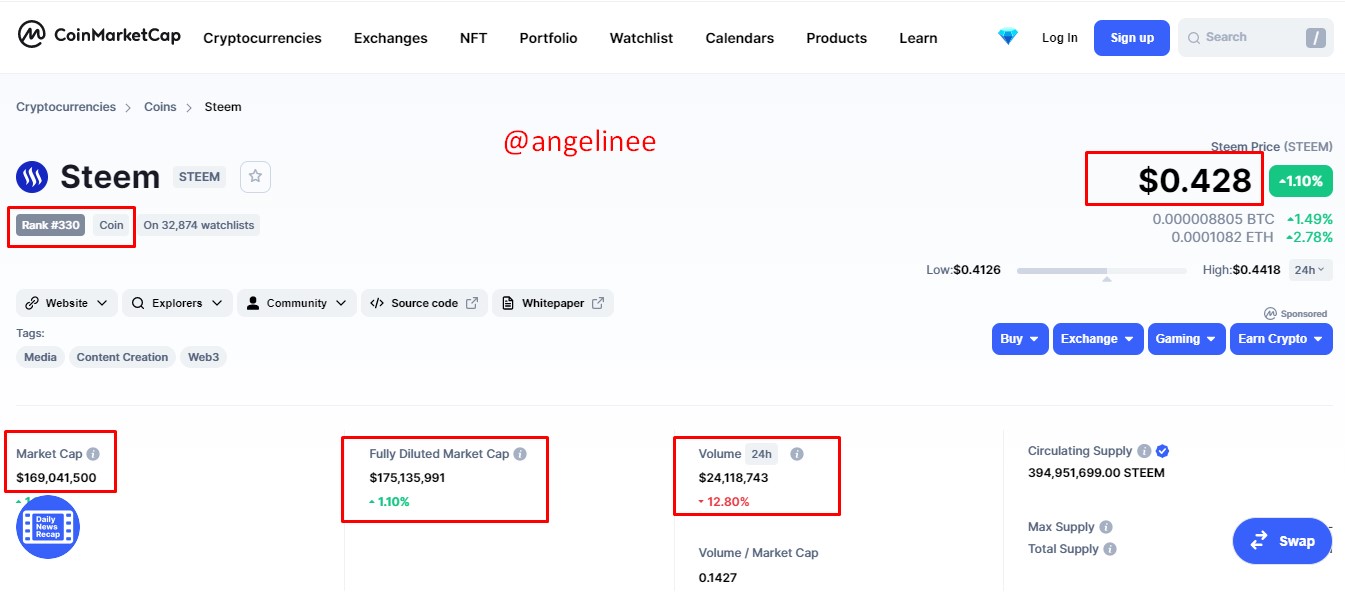This screenshot has height=598, width=1345.
Task: Open the Source code link
Action: (424, 303)
